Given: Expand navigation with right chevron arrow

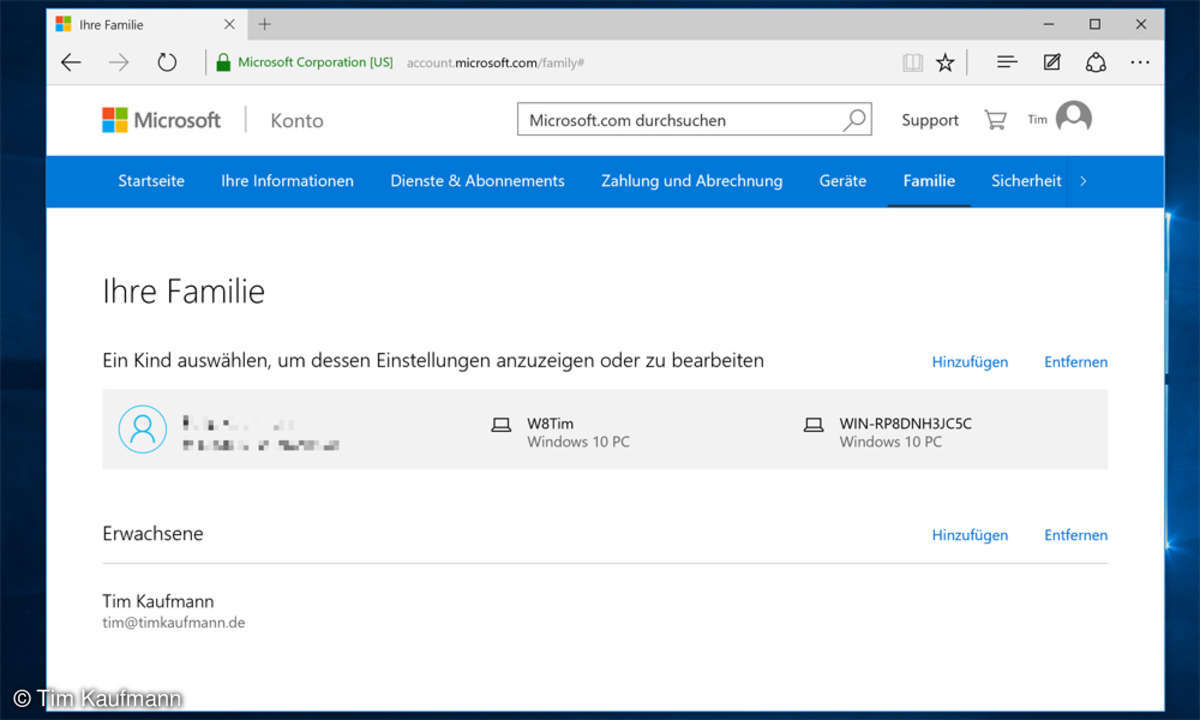Looking at the screenshot, I should pos(1083,181).
